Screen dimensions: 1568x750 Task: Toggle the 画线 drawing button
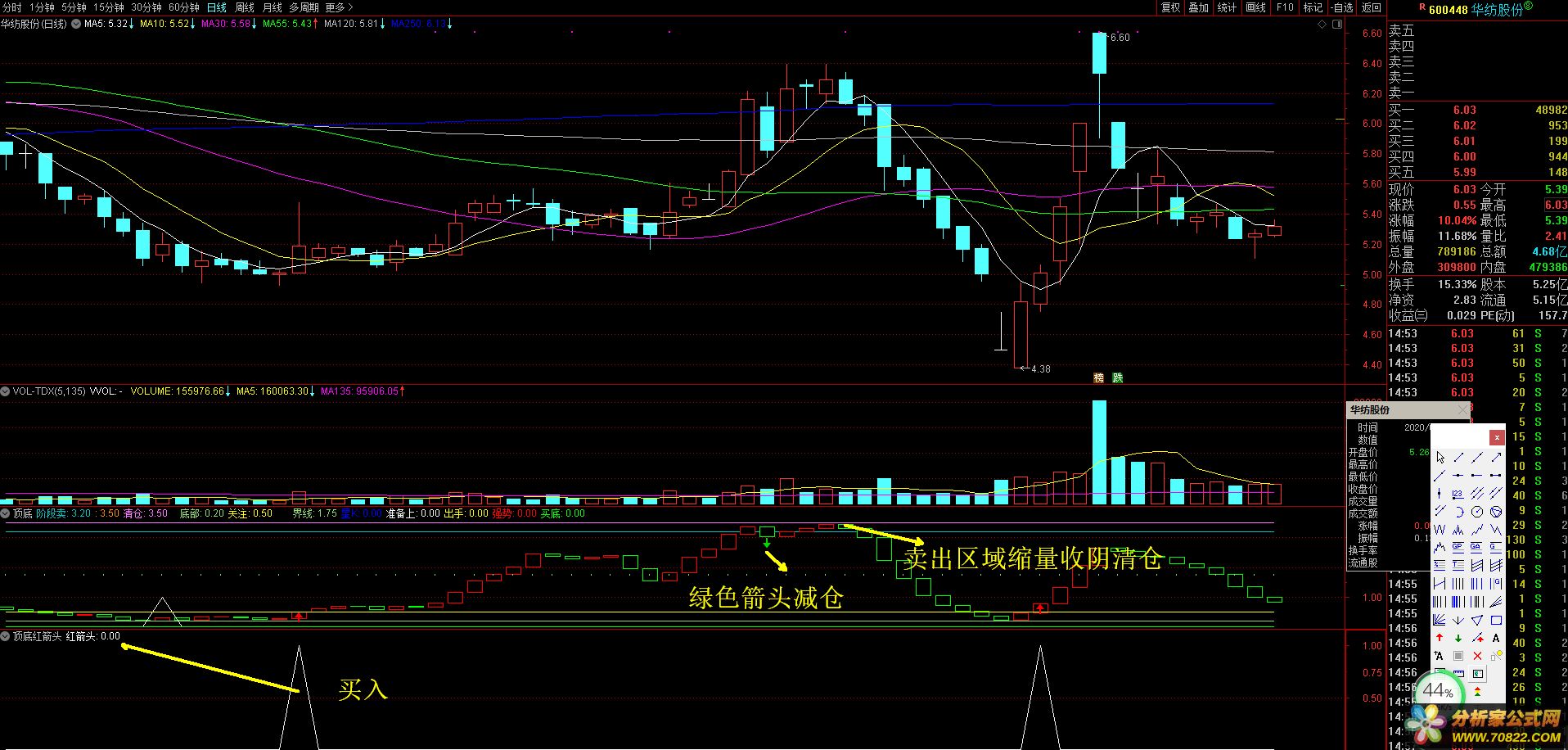pyautogui.click(x=1255, y=7)
